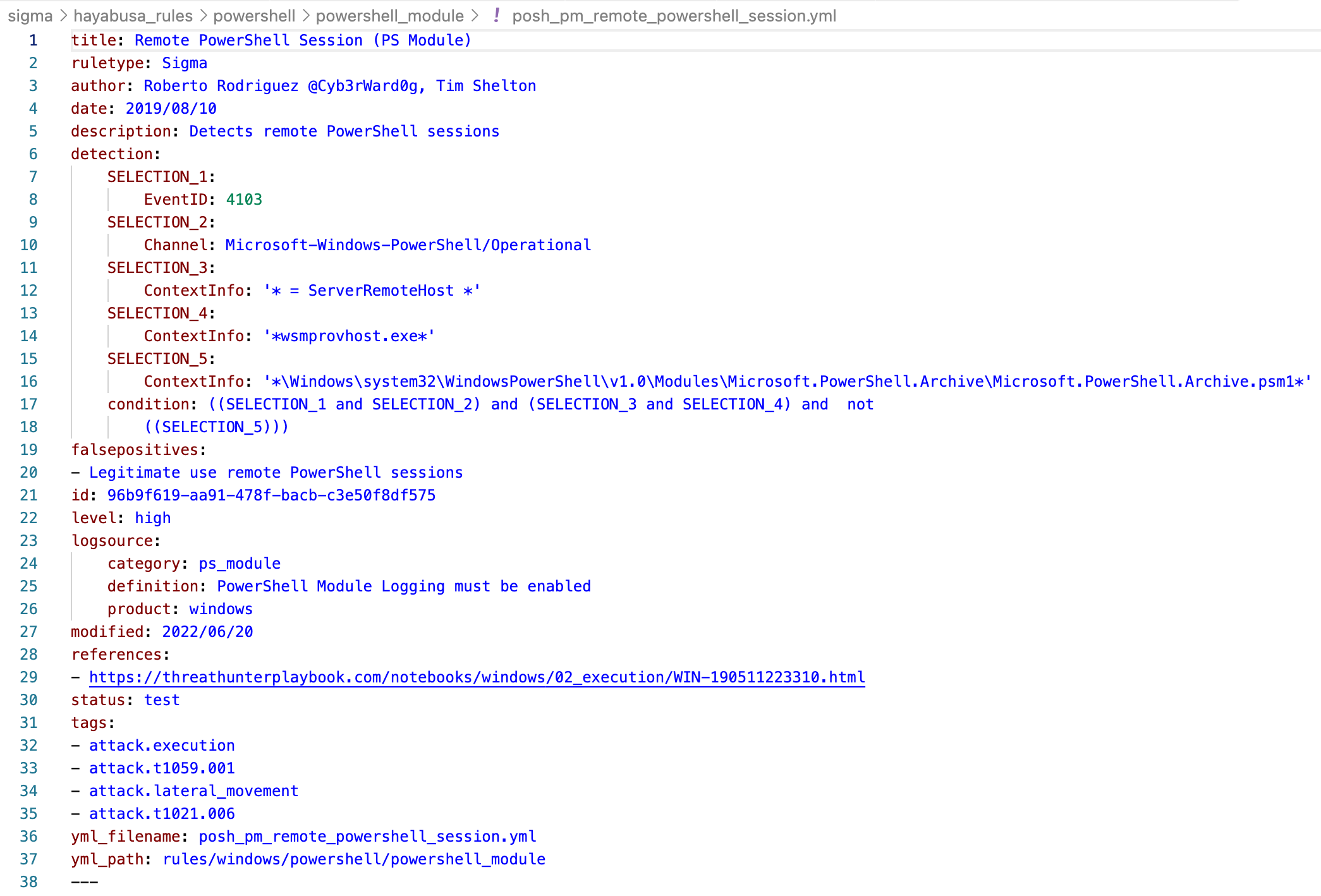Click the author name Tim Shelton
Viewport: 1321px width, 896px height.
(485, 85)
